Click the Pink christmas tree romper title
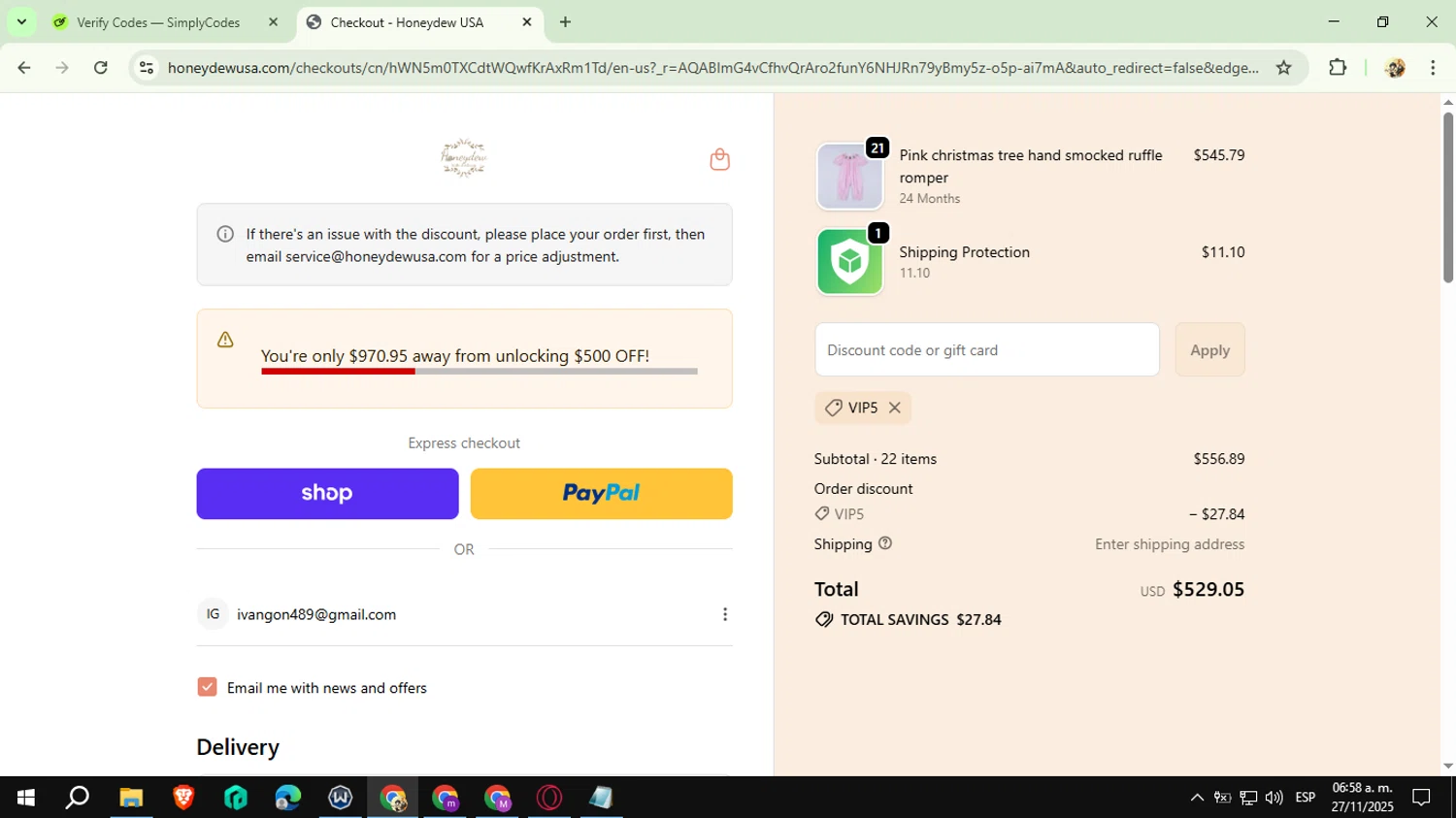Image resolution: width=1456 pixels, height=818 pixels. (1031, 166)
